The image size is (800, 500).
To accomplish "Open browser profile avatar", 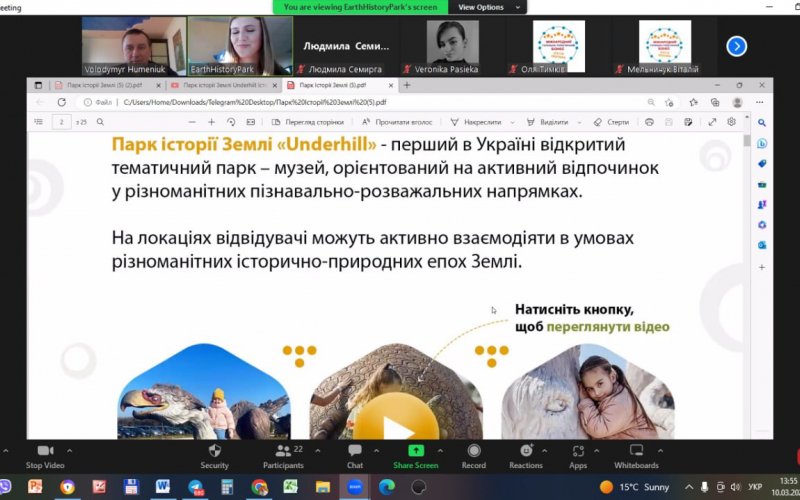I will (737, 103).
